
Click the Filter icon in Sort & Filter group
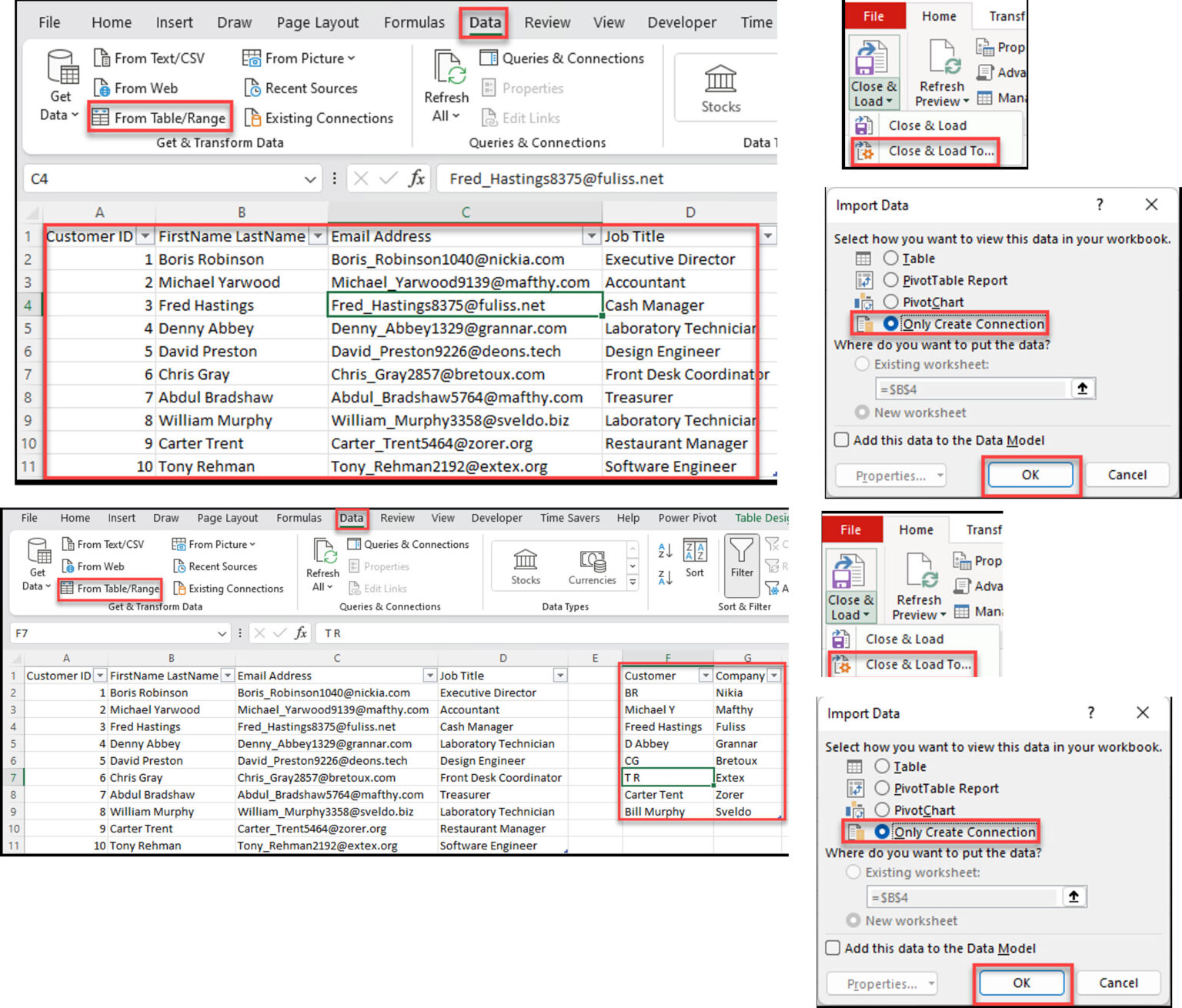pyautogui.click(x=741, y=566)
